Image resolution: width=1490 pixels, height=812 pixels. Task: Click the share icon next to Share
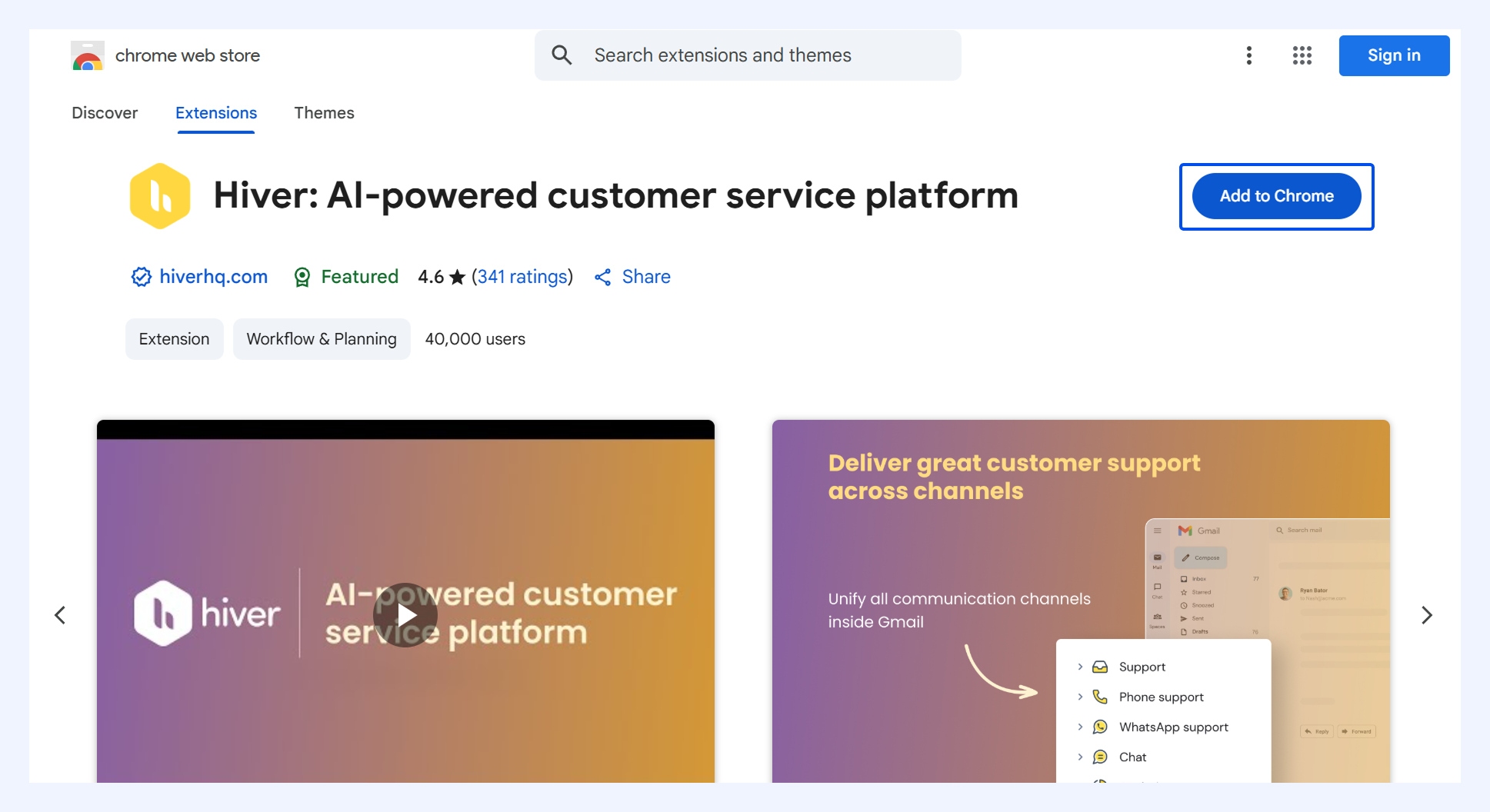pos(603,278)
